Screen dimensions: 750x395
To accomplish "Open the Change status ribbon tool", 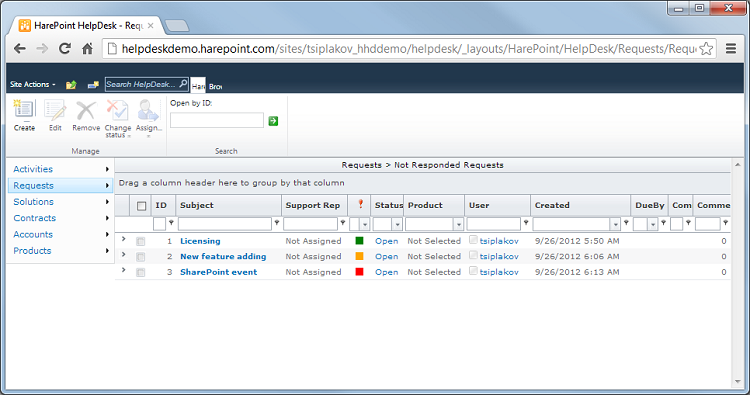I will pyautogui.click(x=118, y=119).
